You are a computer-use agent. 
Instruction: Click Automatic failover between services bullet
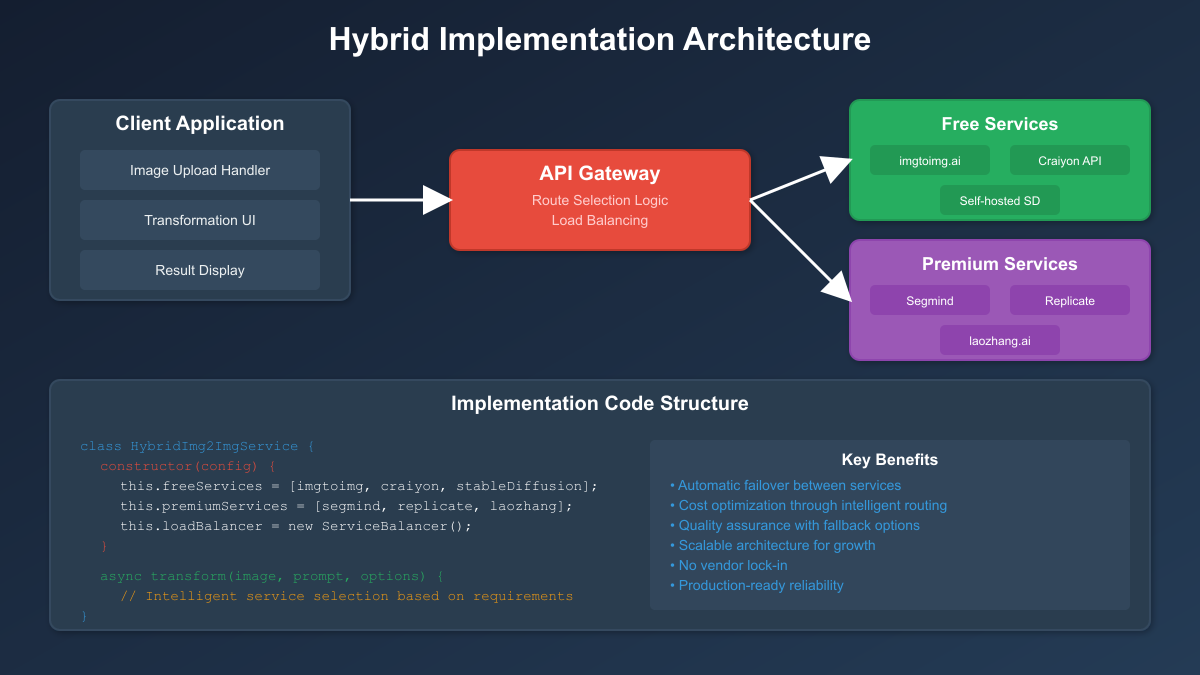coord(786,485)
